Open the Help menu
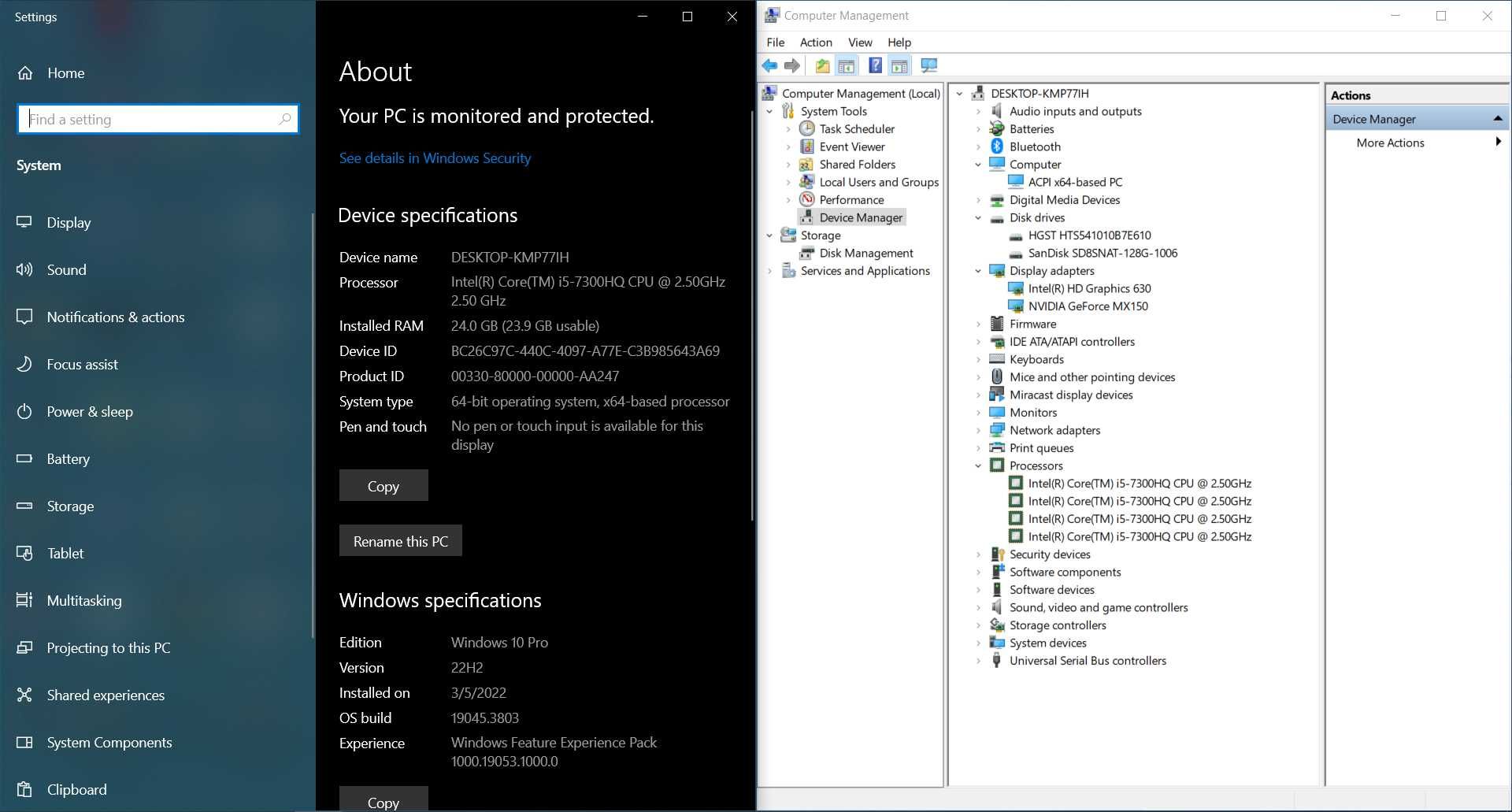The width and height of the screenshot is (1512, 812). coord(899,43)
